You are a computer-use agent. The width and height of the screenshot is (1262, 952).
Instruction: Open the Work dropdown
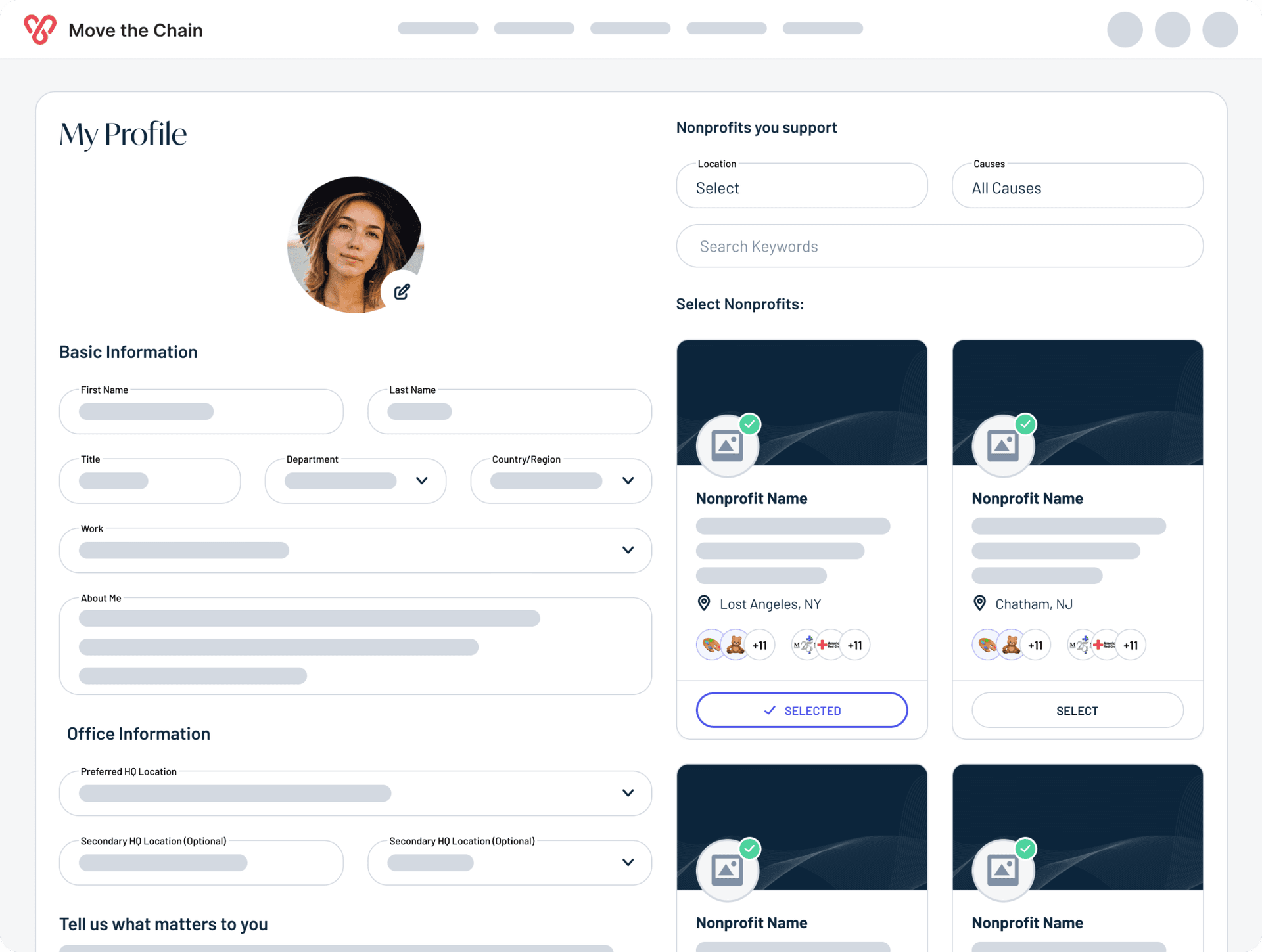coord(356,551)
